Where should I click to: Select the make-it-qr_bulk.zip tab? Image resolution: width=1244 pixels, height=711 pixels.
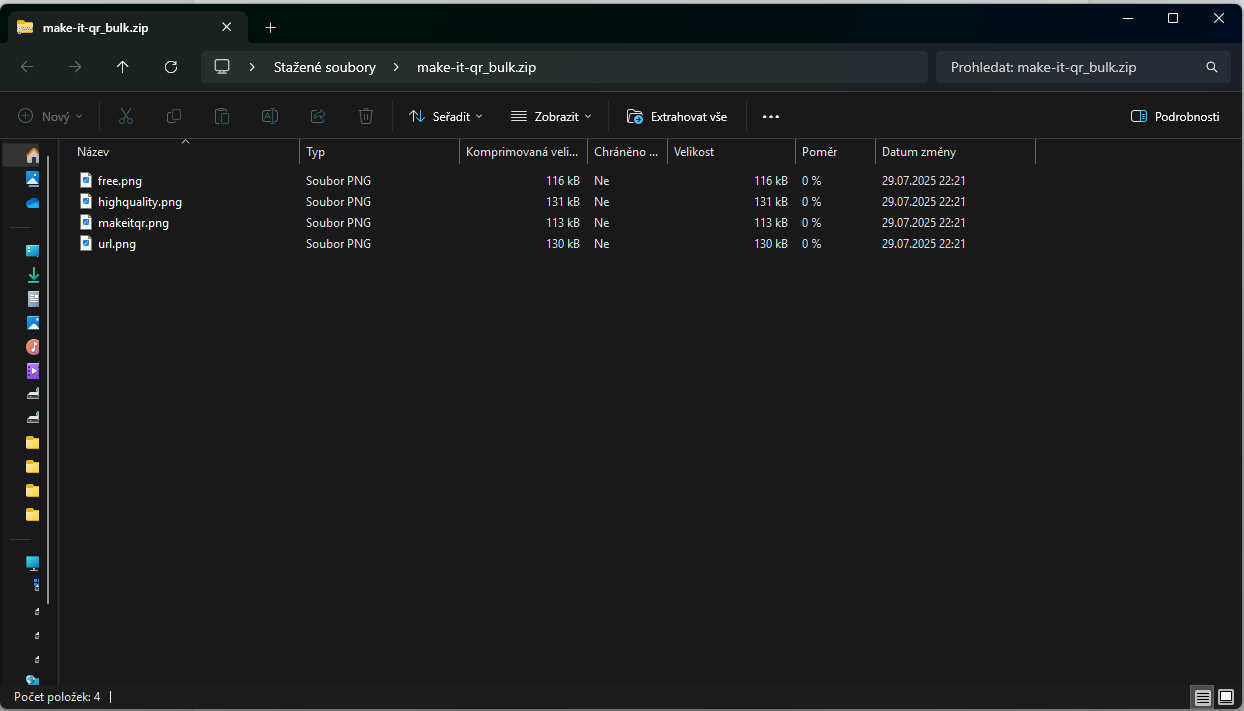pos(125,27)
